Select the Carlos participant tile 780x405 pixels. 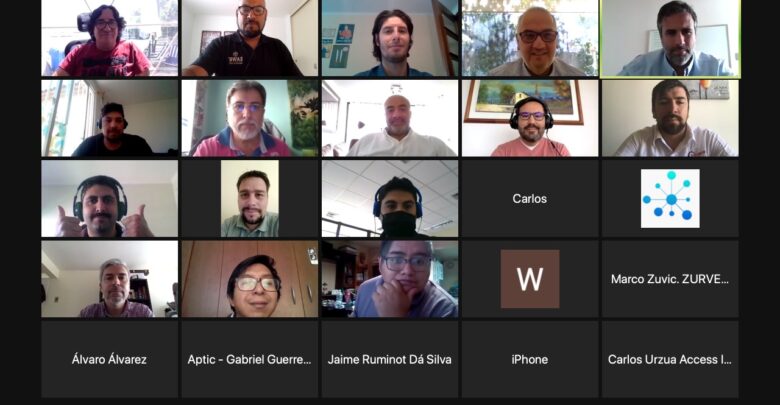coord(530,199)
